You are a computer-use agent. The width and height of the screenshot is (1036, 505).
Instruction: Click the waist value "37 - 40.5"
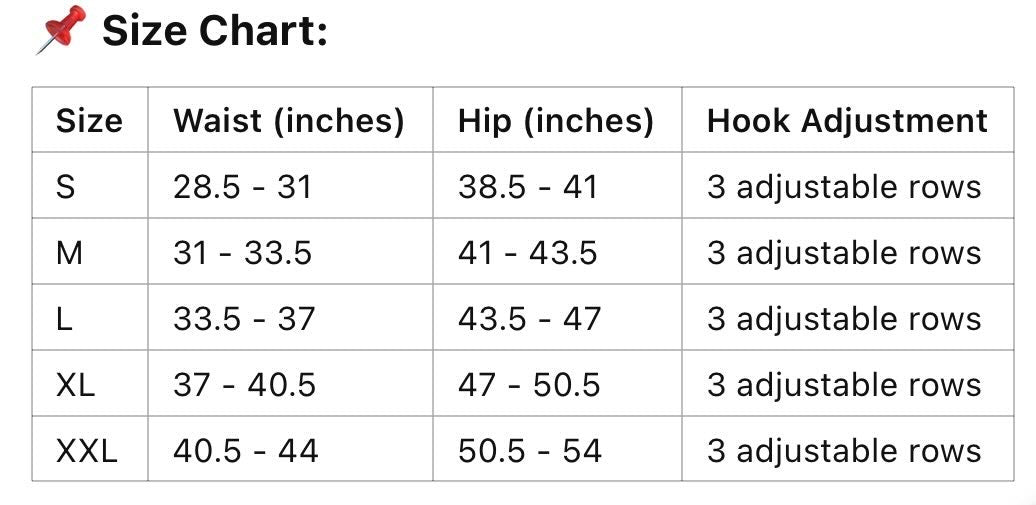point(245,385)
